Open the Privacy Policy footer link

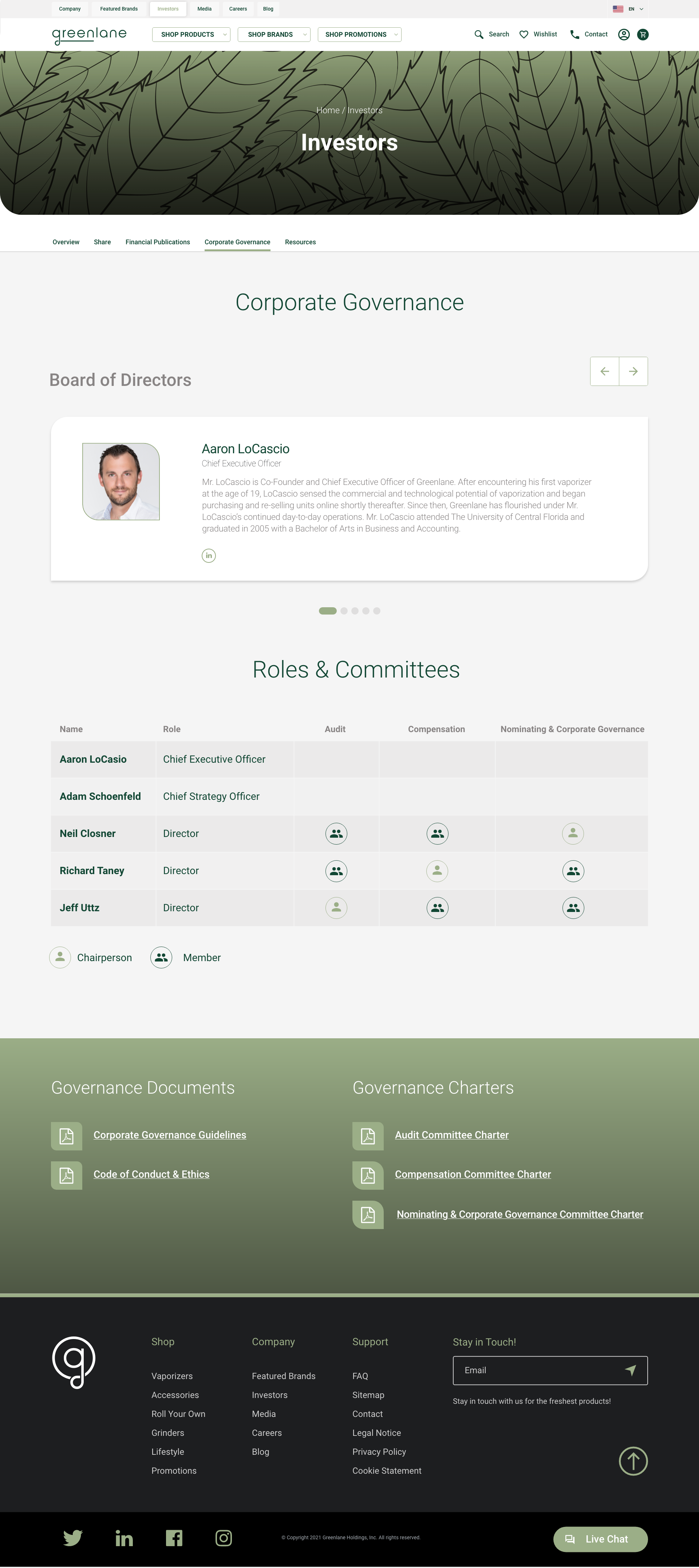click(379, 1452)
